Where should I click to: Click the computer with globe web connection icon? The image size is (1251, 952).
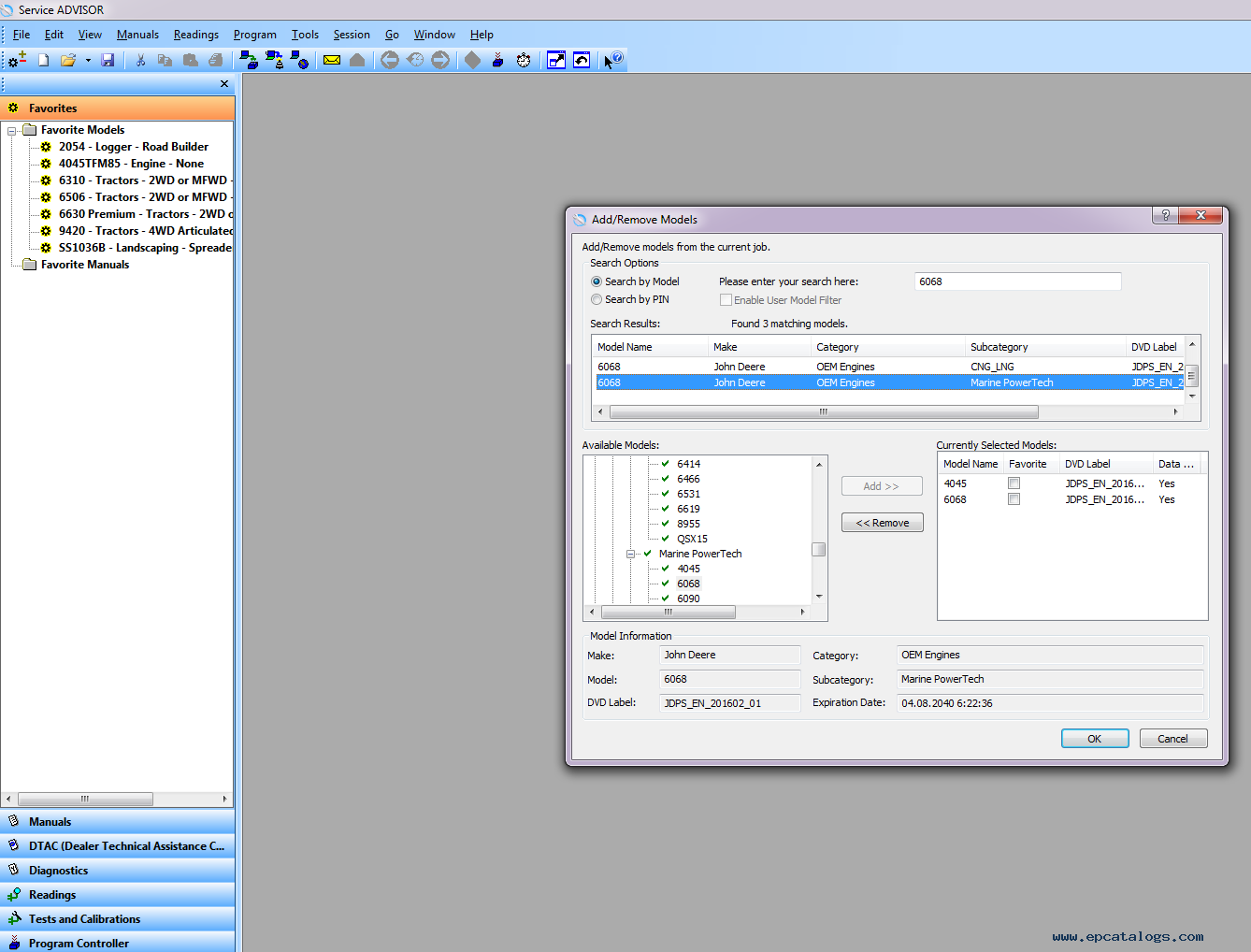[x=299, y=60]
